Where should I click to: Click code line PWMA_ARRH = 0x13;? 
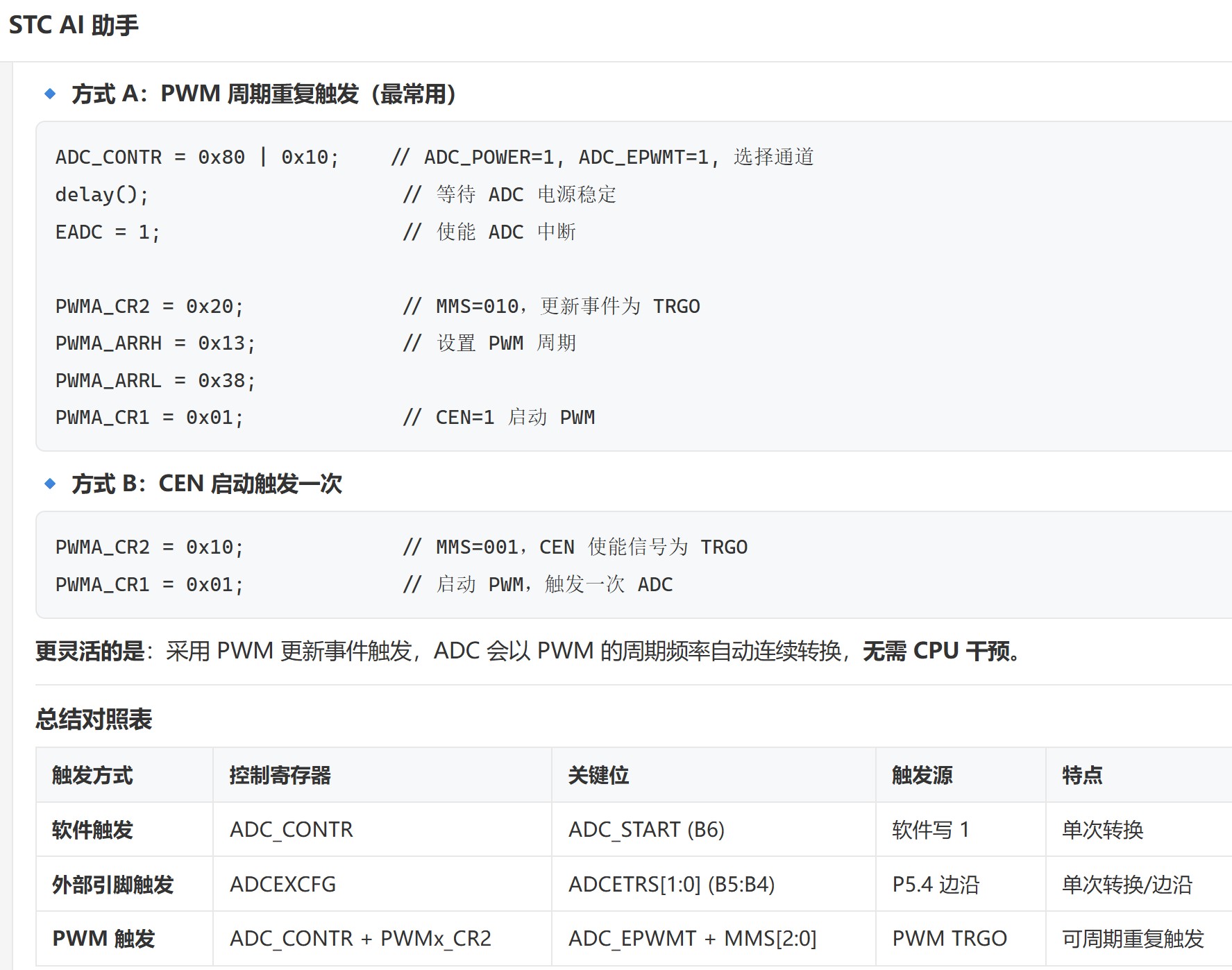pos(155,343)
